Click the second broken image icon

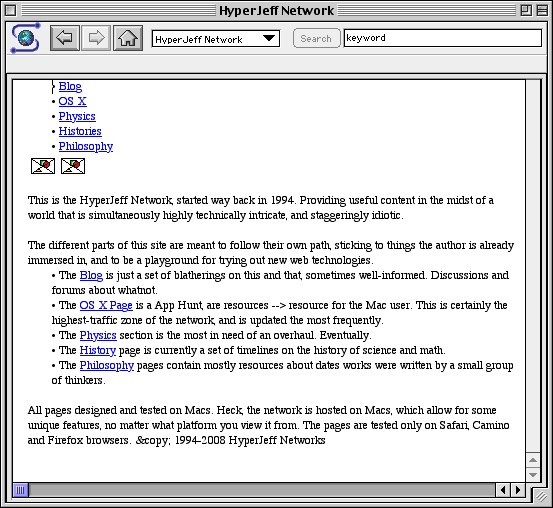pyautogui.click(x=73, y=166)
